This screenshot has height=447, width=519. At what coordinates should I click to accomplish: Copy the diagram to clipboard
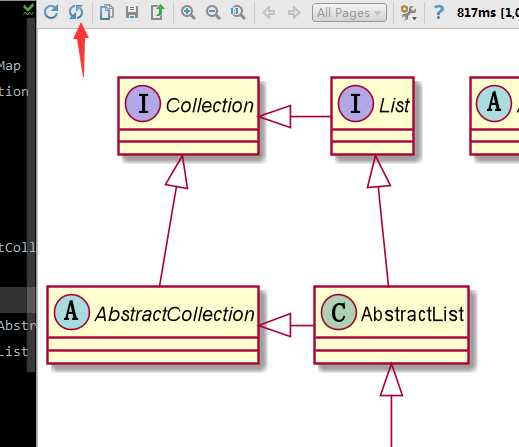tap(107, 12)
